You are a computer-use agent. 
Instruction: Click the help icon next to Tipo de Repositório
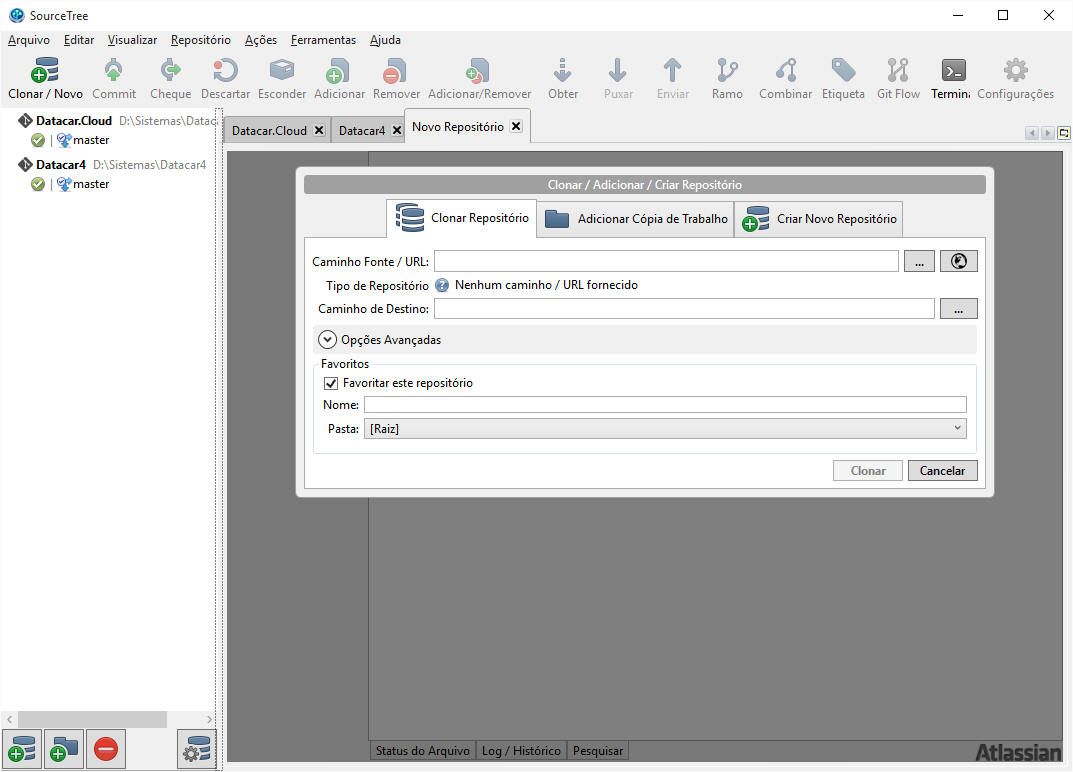point(442,285)
